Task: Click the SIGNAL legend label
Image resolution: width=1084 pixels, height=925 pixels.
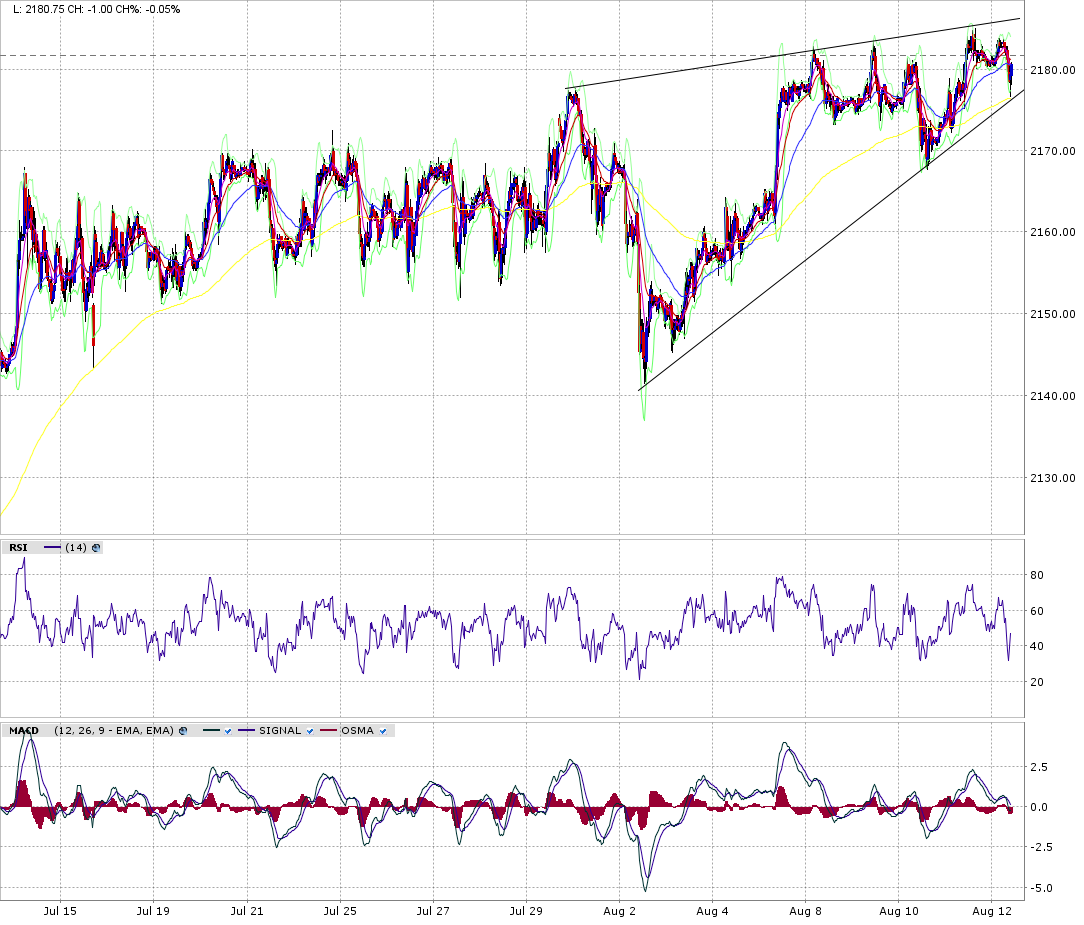Action: click(x=280, y=731)
